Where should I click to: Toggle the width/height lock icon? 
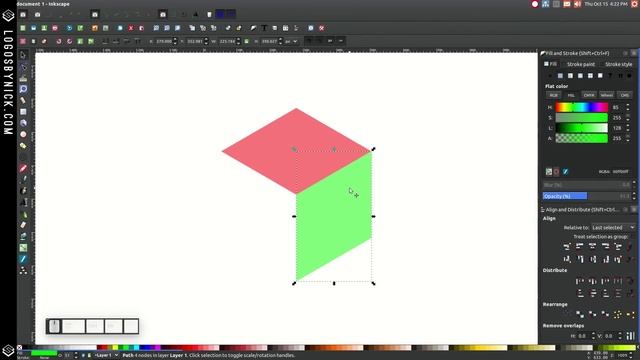tap(247, 41)
